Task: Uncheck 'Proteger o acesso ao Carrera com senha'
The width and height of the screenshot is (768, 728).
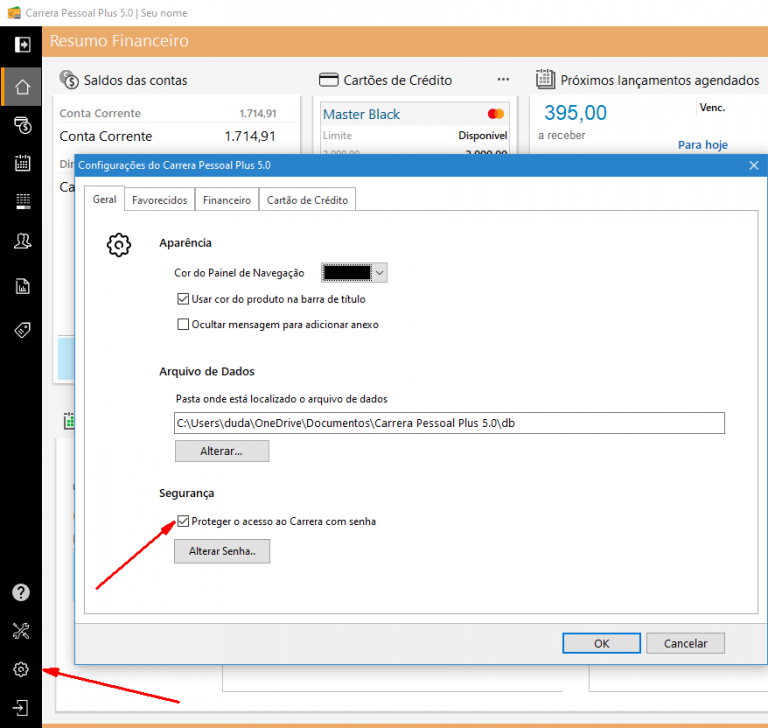Action: click(x=183, y=521)
